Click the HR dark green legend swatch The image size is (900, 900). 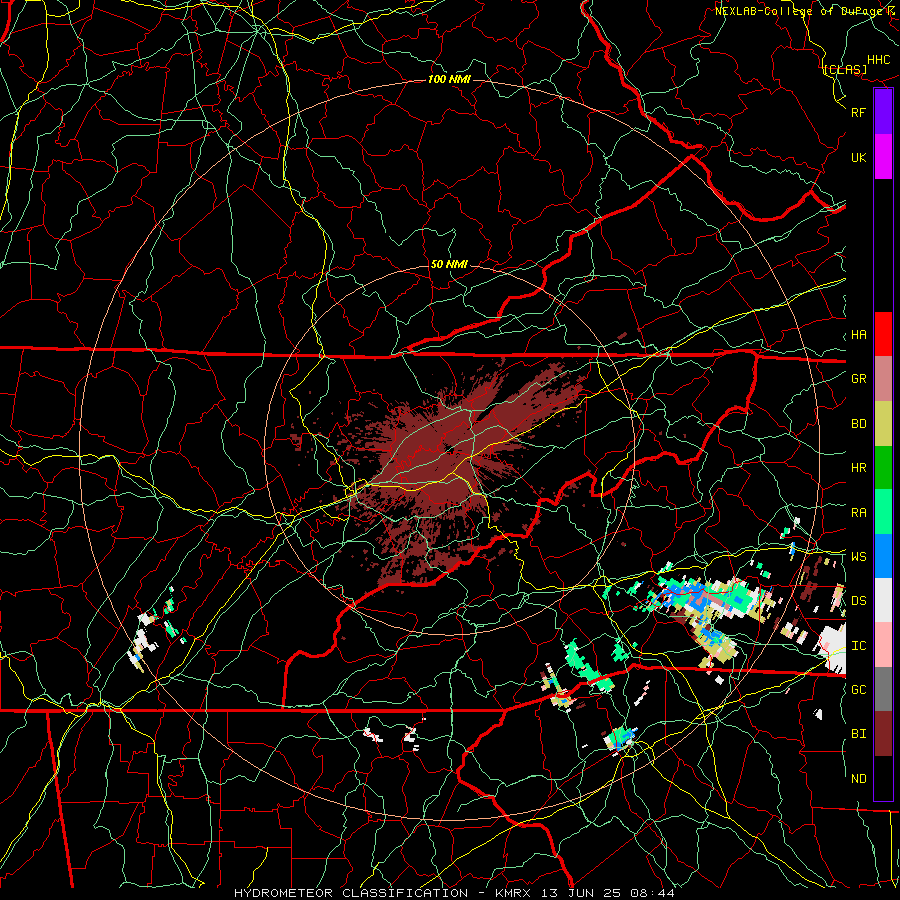click(x=883, y=468)
